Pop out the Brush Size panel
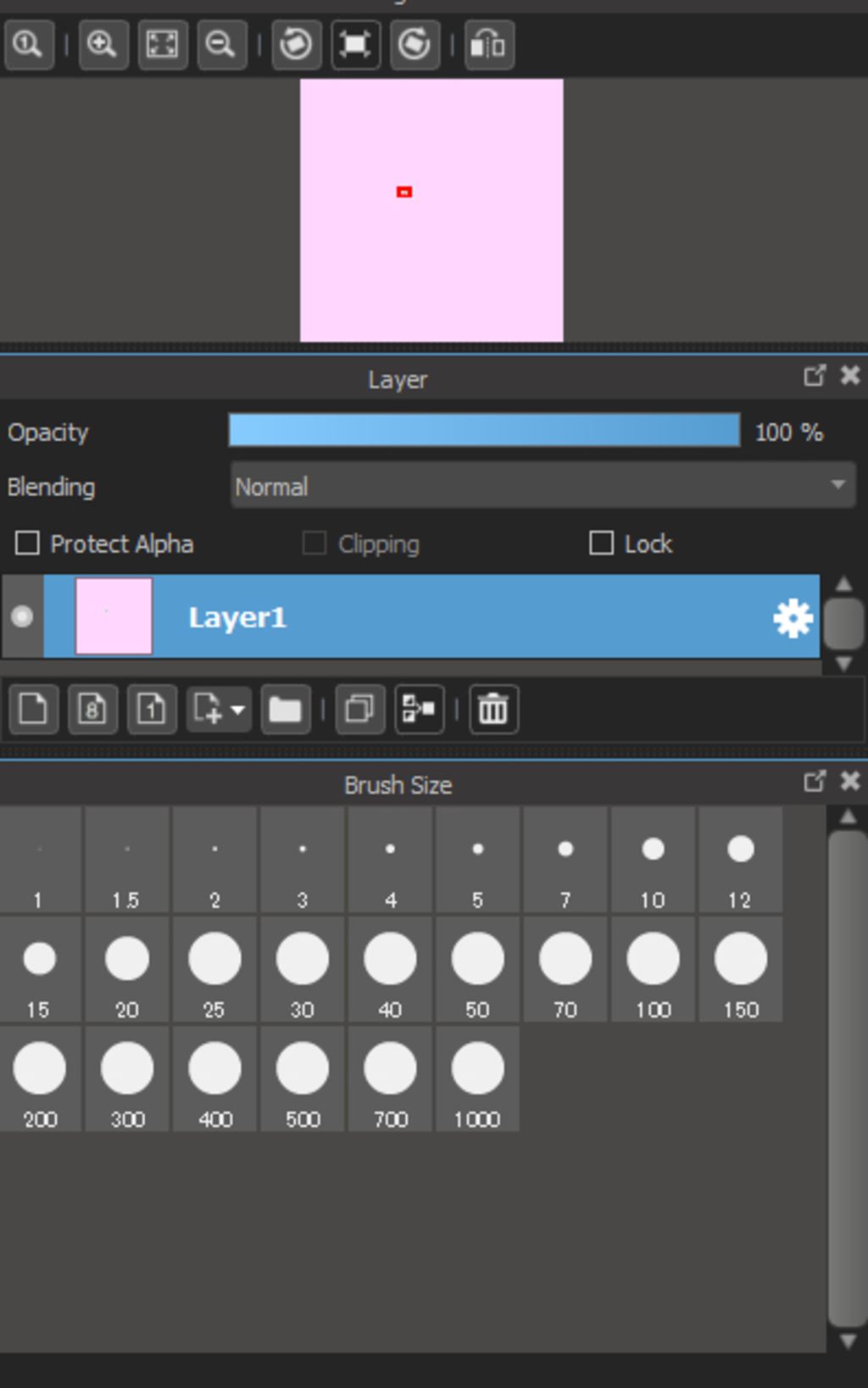 point(815,781)
